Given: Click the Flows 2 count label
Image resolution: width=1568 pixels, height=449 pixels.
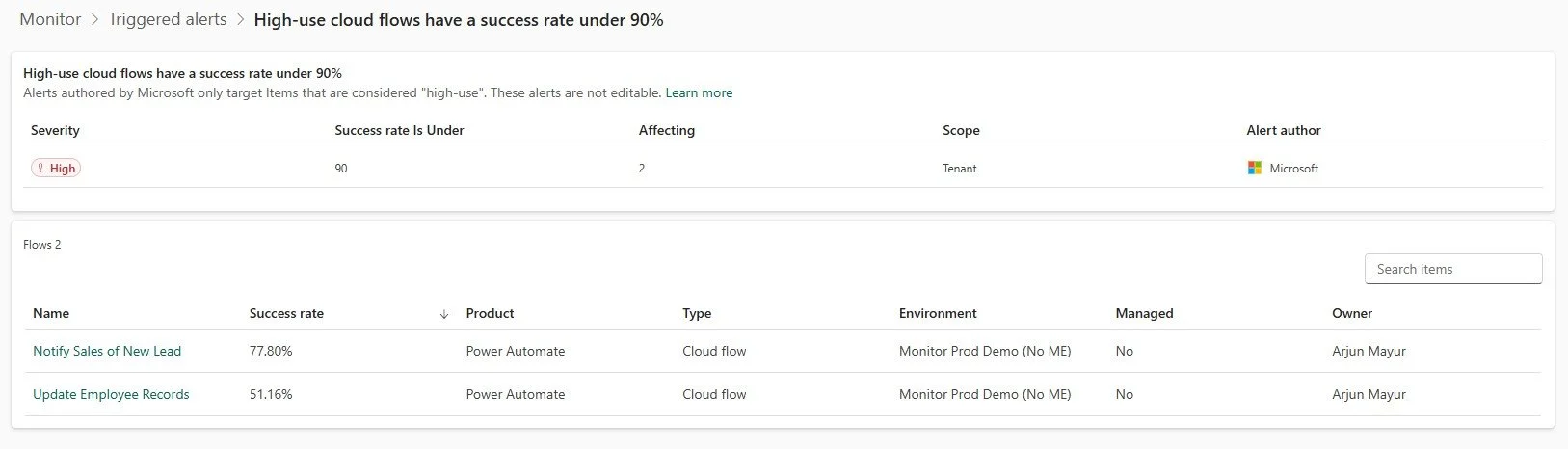Looking at the screenshot, I should [42, 245].
